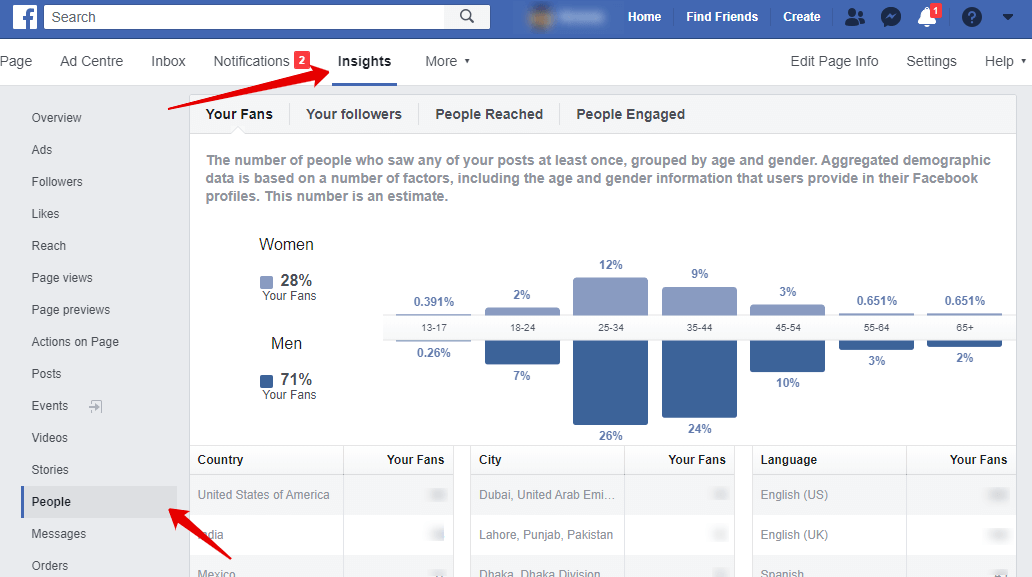Open Stories in sidebar
This screenshot has height=577, width=1032.
[x=50, y=470]
